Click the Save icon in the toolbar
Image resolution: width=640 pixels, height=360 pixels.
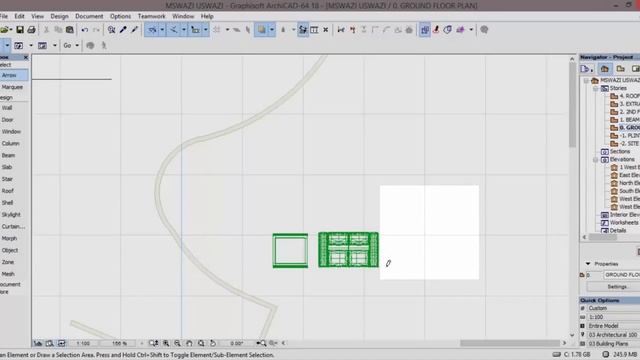[20, 30]
